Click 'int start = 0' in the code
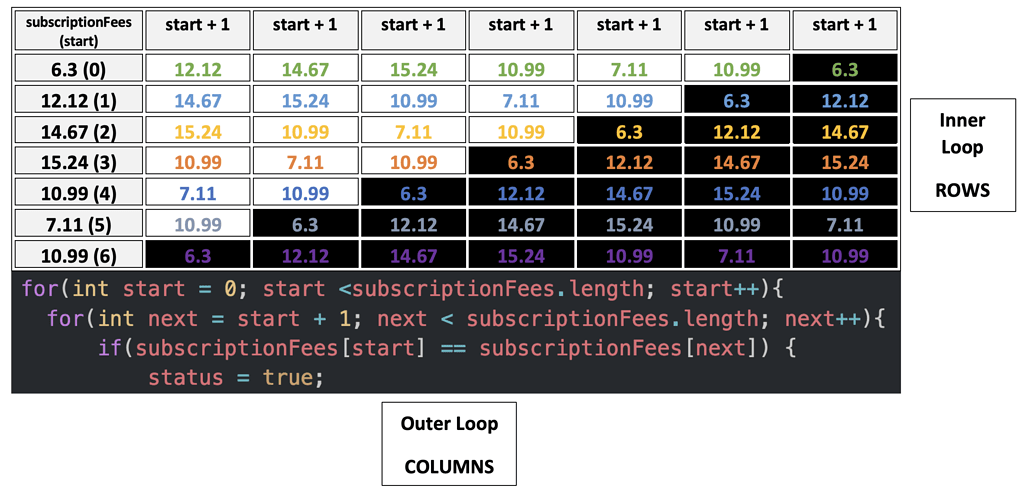 [x=155, y=288]
